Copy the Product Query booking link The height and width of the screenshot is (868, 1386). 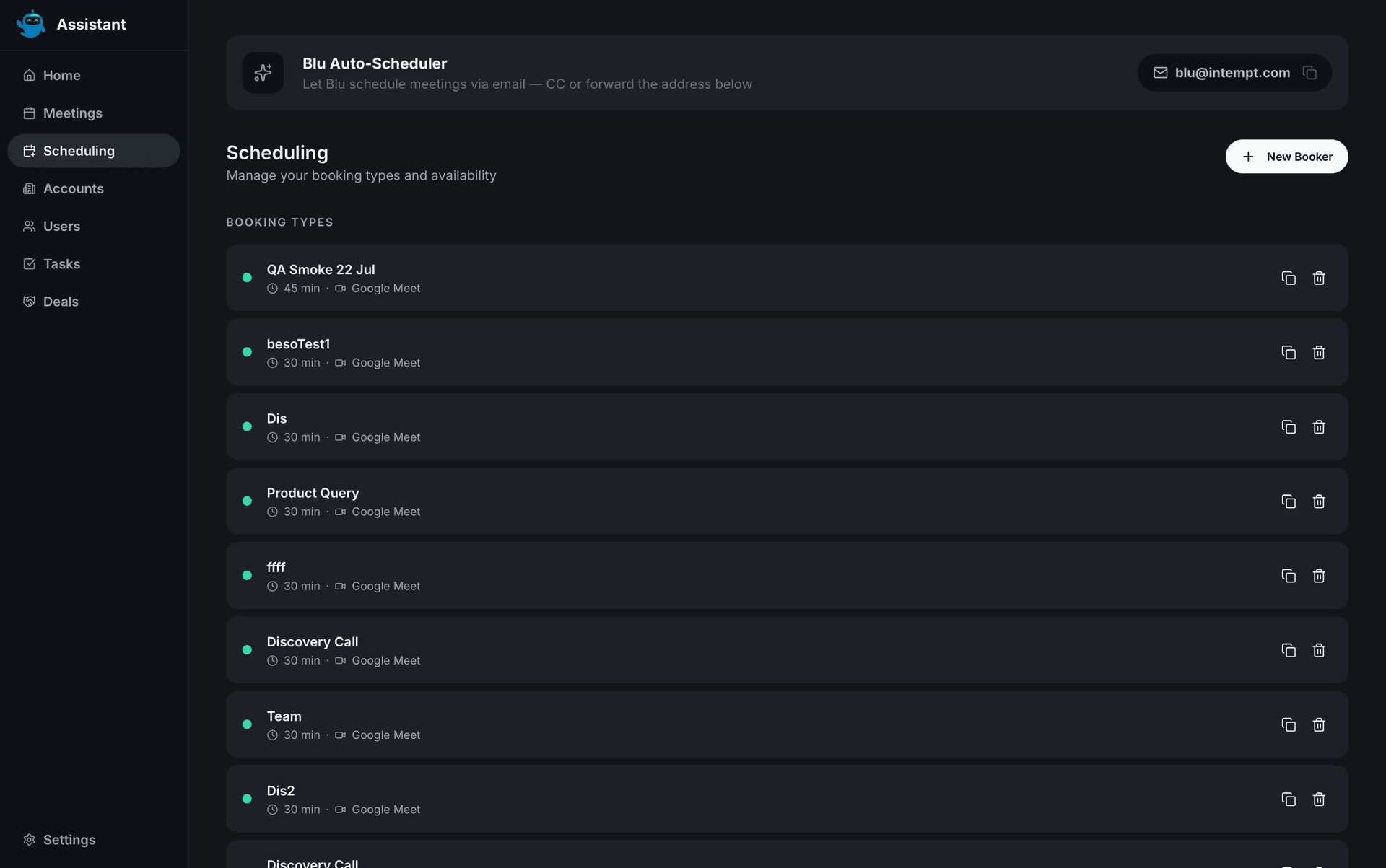click(x=1289, y=501)
